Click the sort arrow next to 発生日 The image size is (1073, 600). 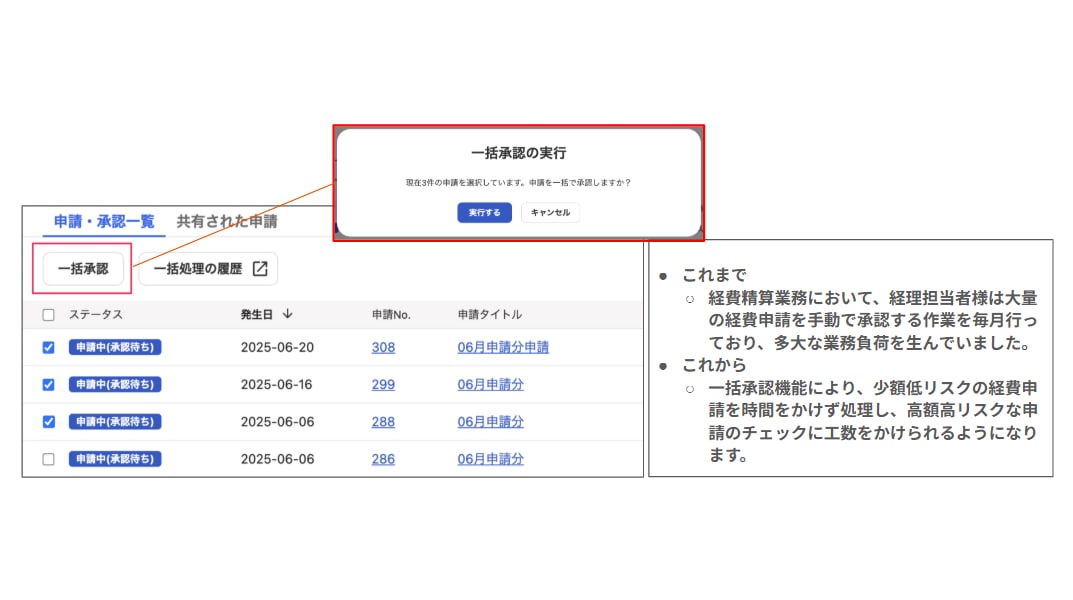point(288,314)
